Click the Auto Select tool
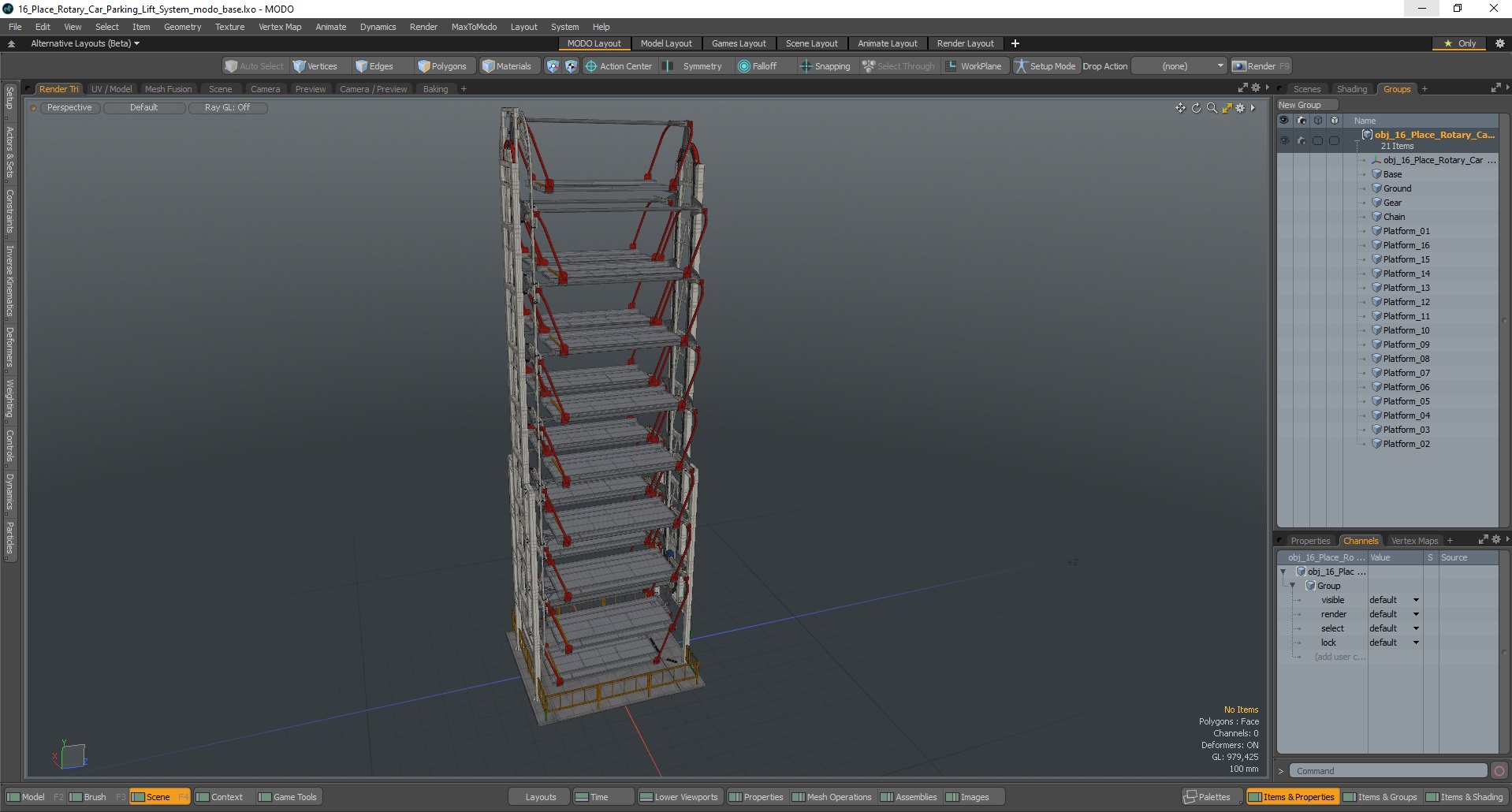 tap(254, 66)
